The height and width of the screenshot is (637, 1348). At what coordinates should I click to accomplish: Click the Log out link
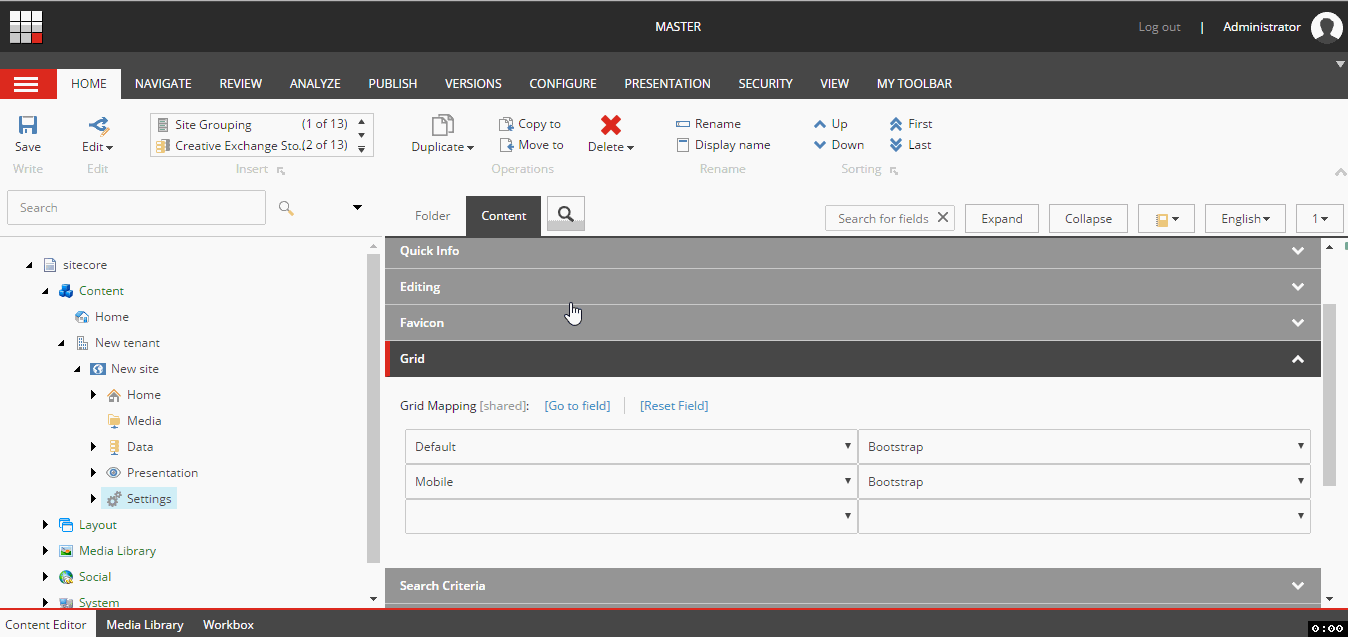click(1159, 27)
